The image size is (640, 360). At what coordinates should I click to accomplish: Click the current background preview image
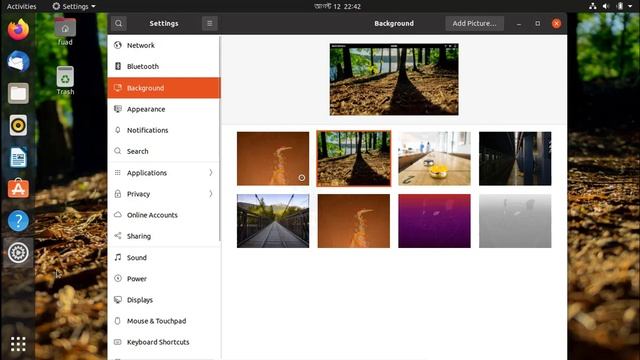point(394,79)
